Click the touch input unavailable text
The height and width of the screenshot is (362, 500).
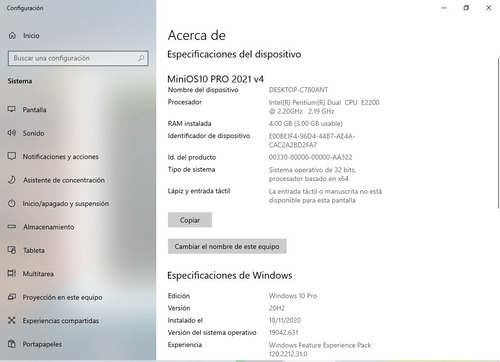coord(325,196)
